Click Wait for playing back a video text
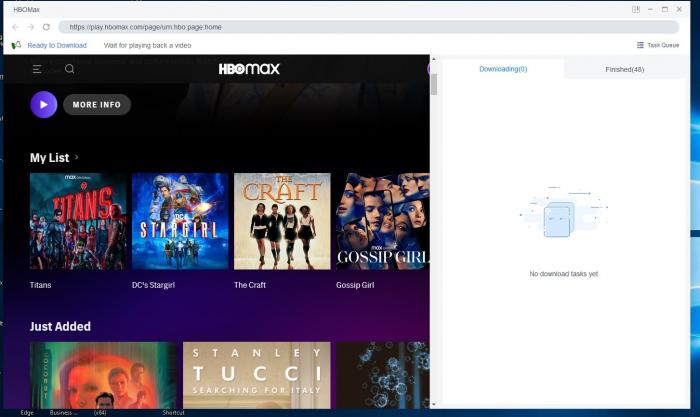This screenshot has width=700, height=417. (147, 45)
